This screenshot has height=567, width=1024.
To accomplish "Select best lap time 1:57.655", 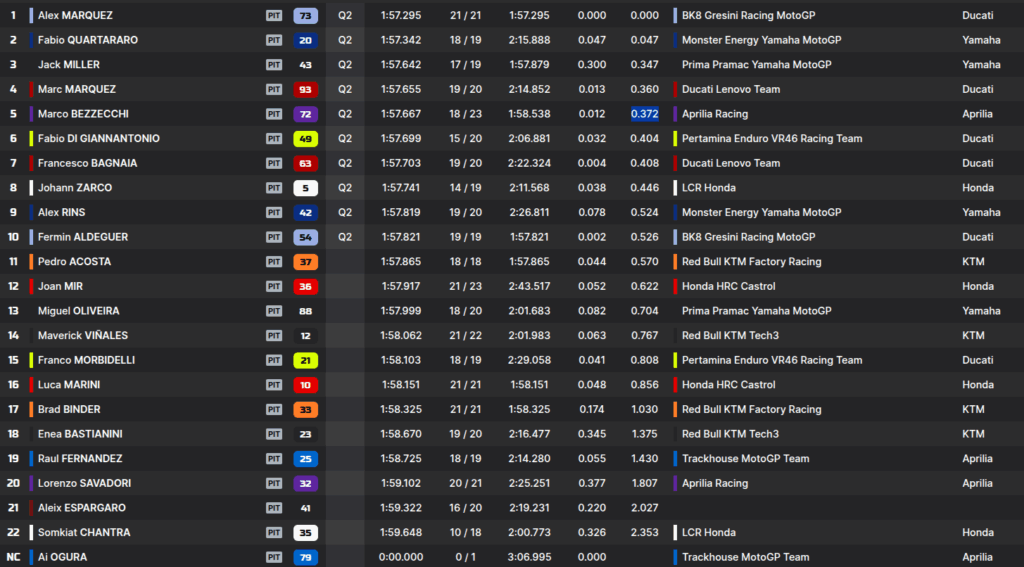I will click(401, 89).
